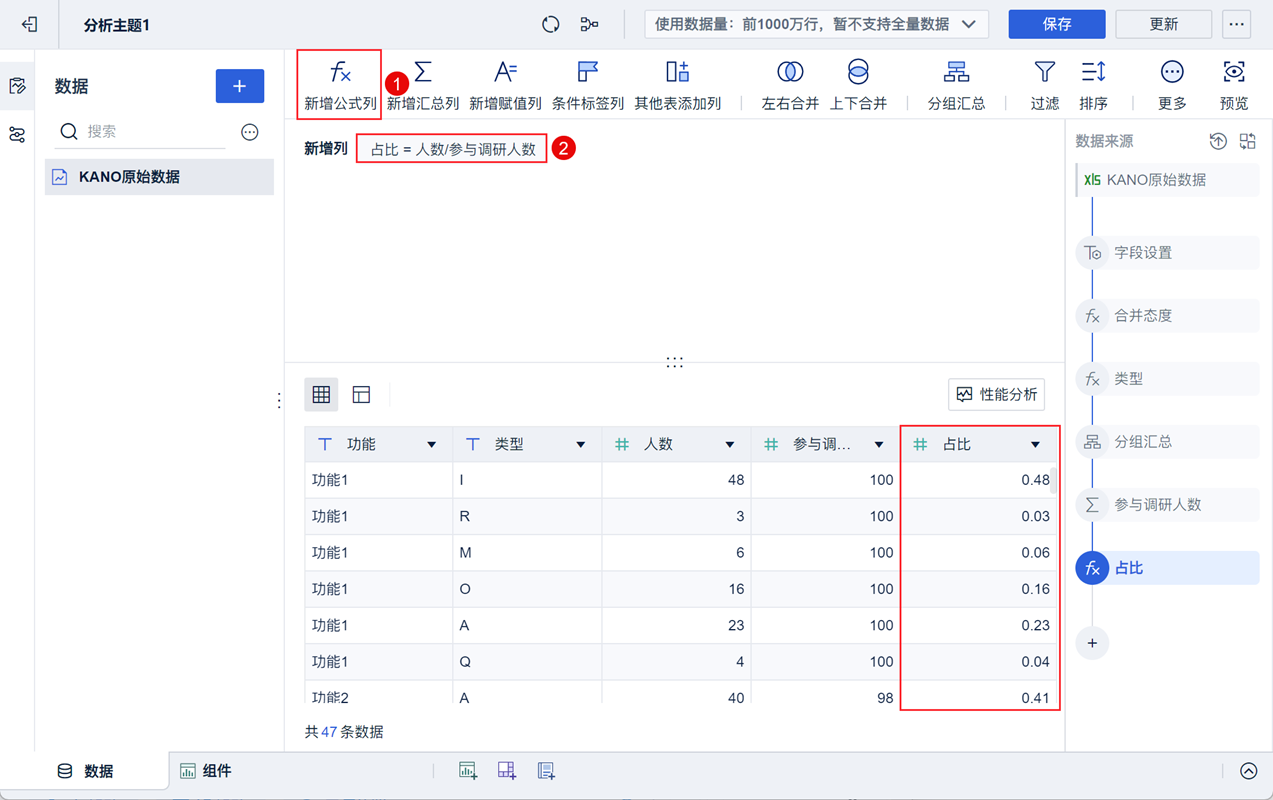Screen dimensions: 1273x800
Task: Click the refresh circle icon in header
Action: 550,24
